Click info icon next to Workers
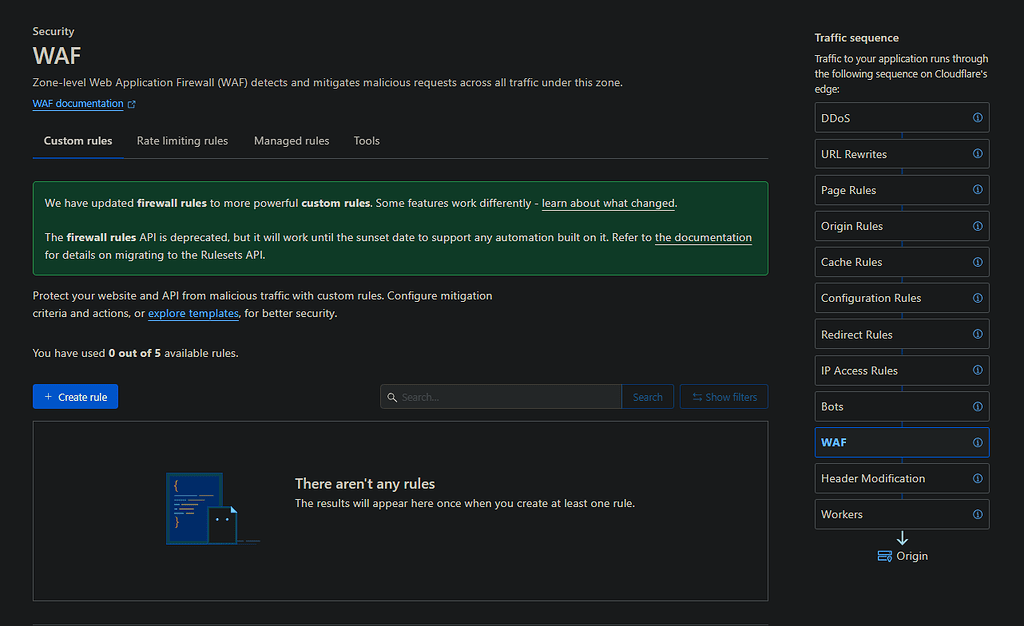This screenshot has height=626, width=1024. [x=977, y=514]
